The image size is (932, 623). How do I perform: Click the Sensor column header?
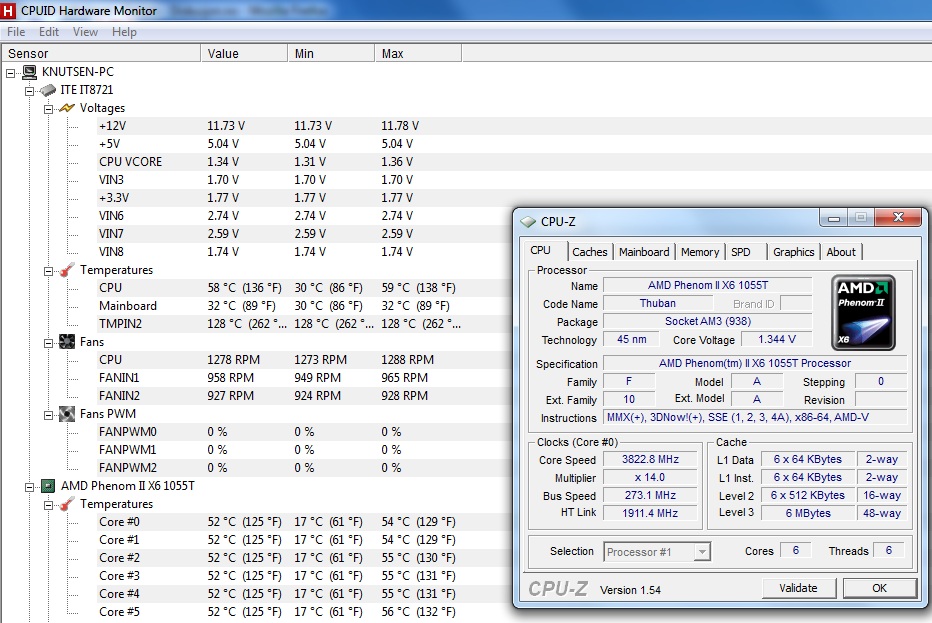coord(101,54)
